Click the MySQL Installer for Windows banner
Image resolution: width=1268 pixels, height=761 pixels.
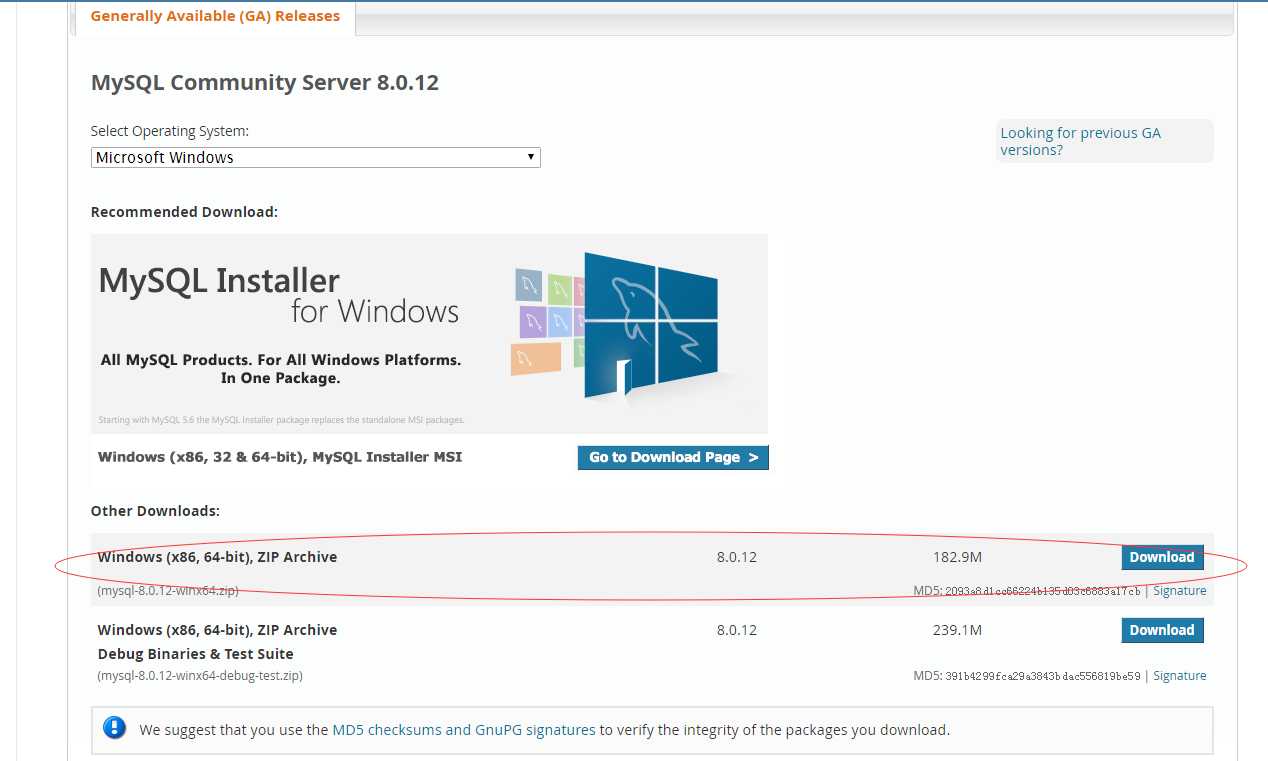(x=429, y=333)
